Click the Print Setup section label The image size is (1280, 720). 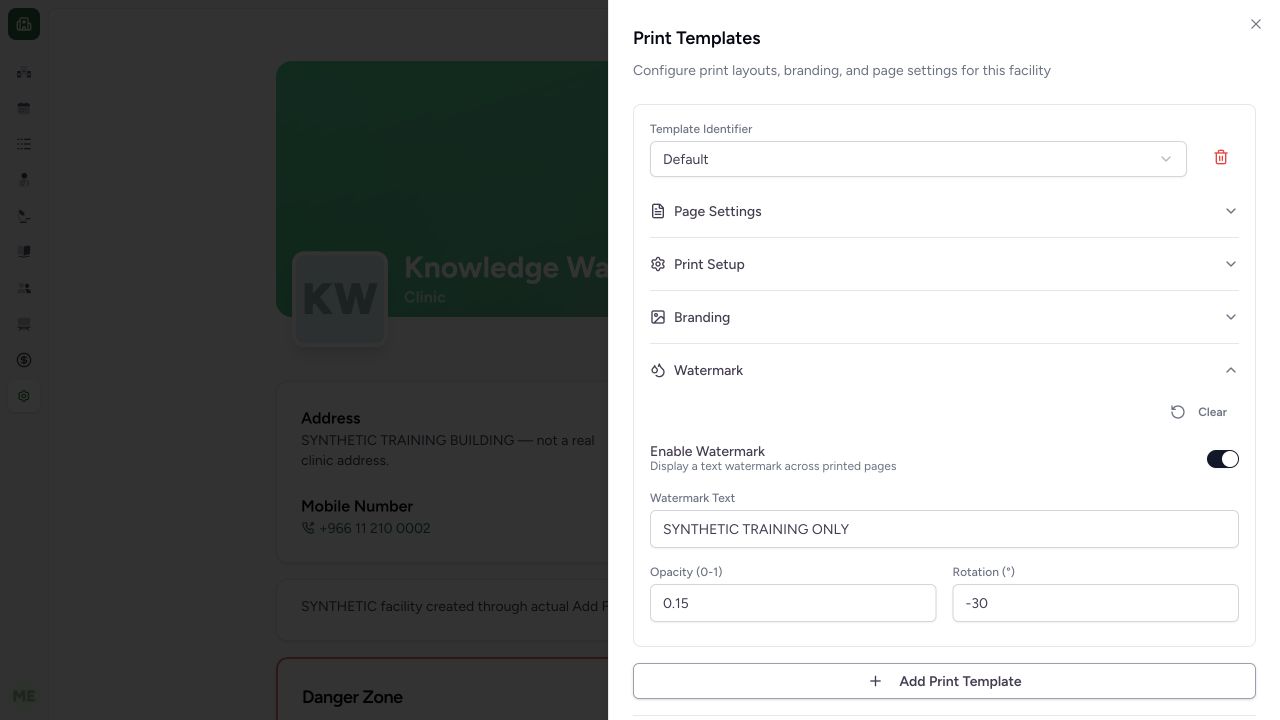pos(709,264)
